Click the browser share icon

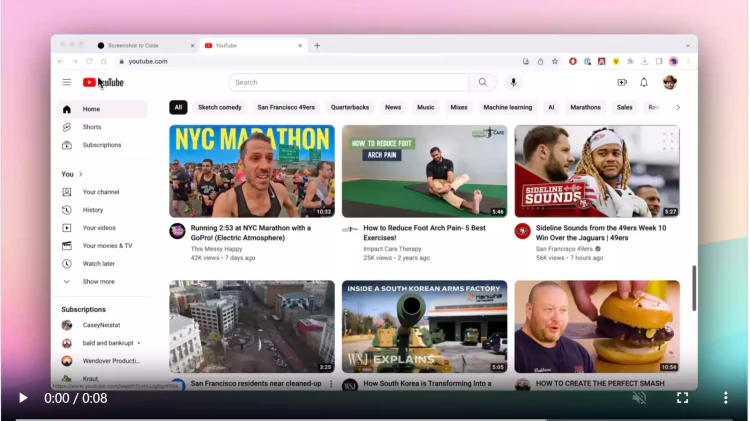[x=540, y=61]
